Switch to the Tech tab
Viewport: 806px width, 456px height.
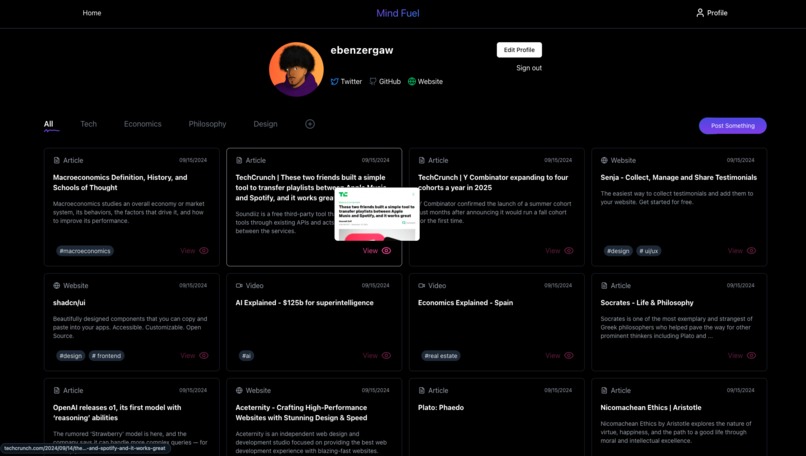coord(88,124)
